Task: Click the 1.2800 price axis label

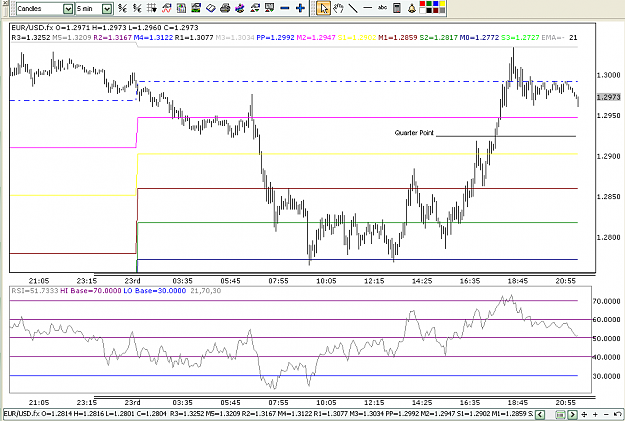Action: pyautogui.click(x=608, y=237)
